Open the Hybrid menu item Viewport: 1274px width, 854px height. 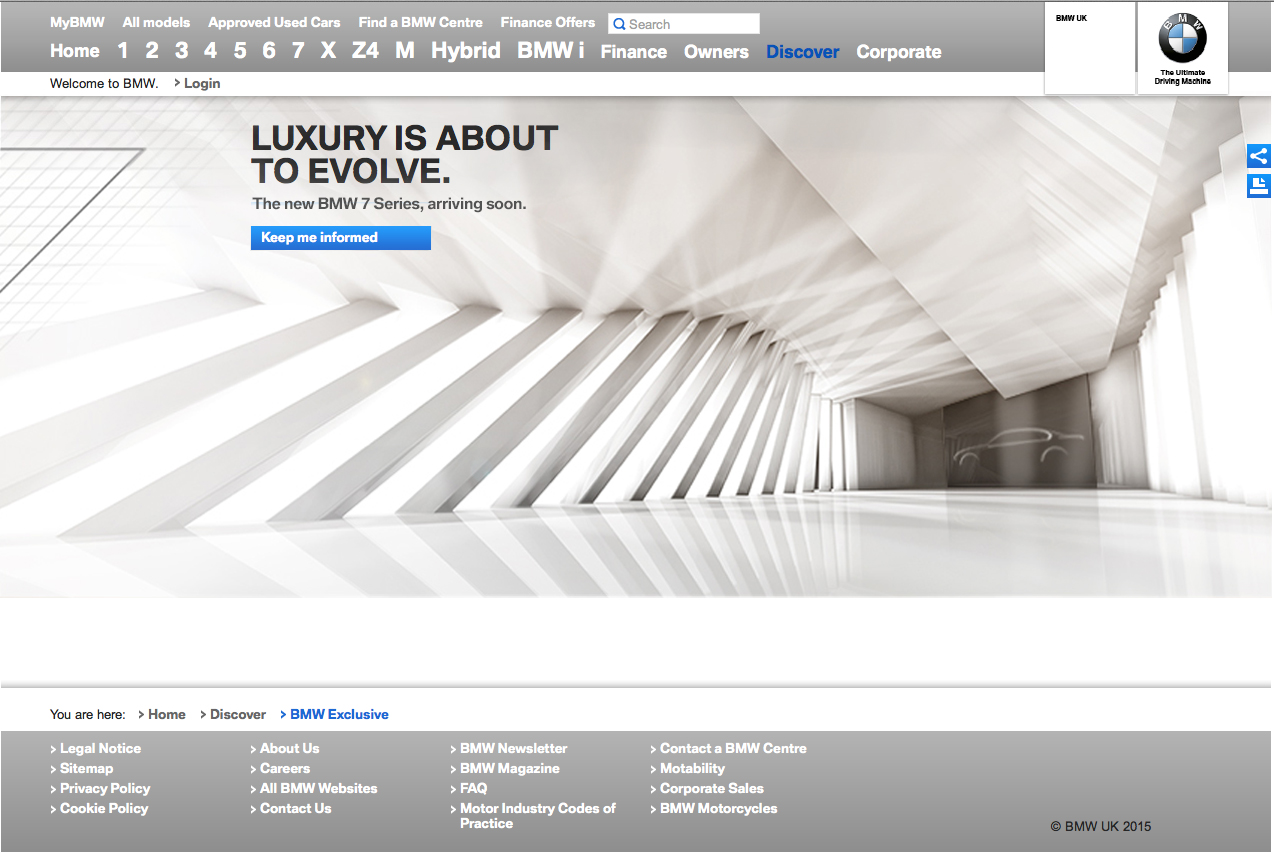coord(466,51)
